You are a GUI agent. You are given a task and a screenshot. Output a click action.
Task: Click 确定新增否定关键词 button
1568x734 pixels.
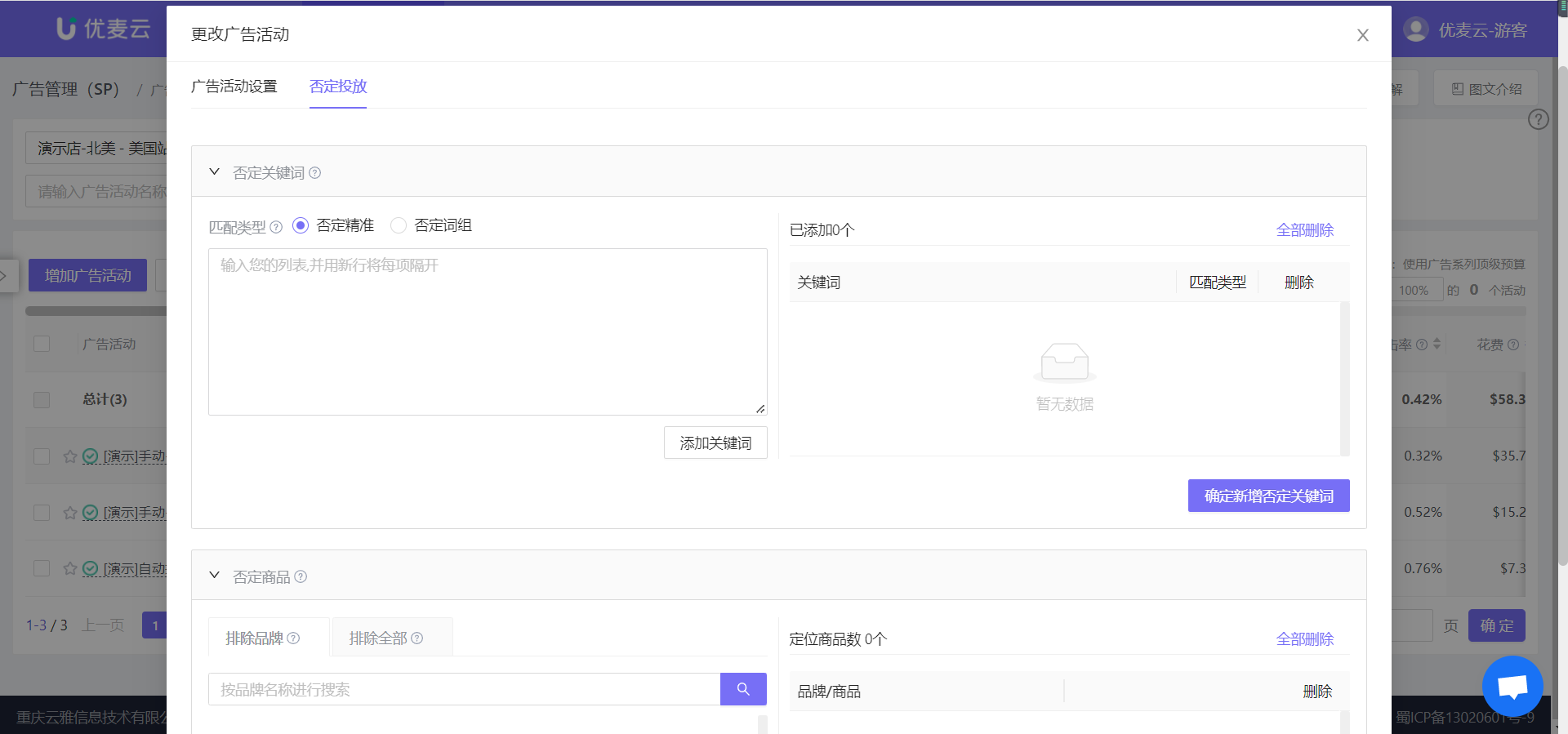pos(1268,496)
